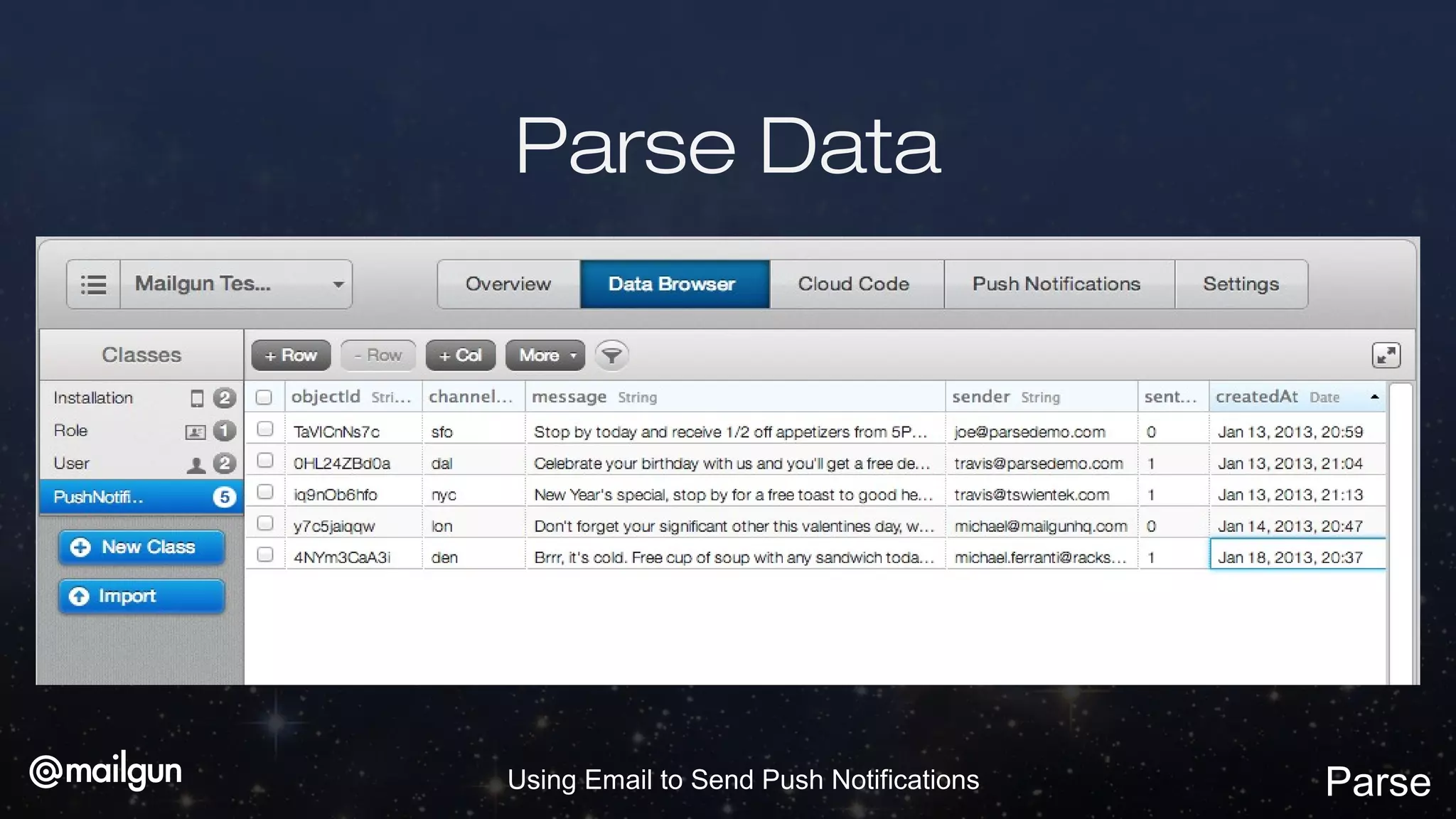The image size is (1456, 819).
Task: Click the channel... column header
Action: pyautogui.click(x=473, y=397)
